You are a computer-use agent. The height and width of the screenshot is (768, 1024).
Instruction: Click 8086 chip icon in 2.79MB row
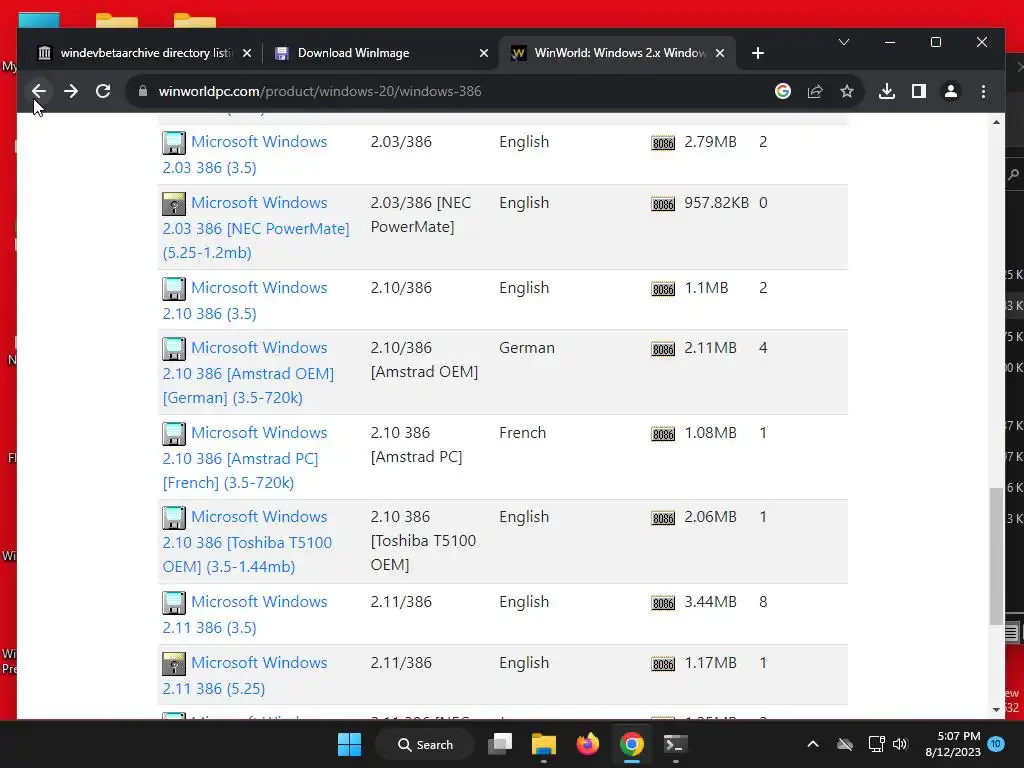coord(663,143)
